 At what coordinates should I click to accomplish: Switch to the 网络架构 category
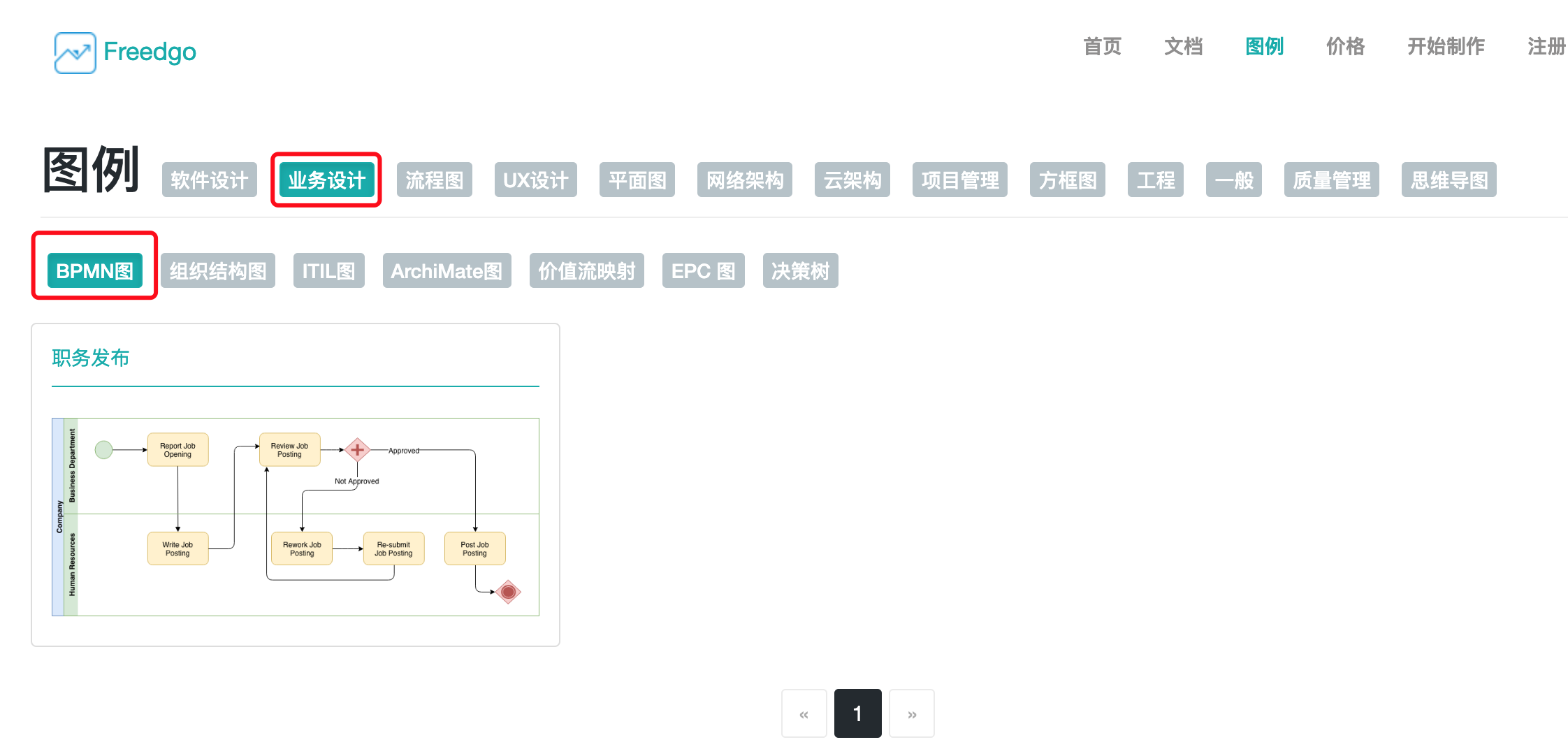pos(745,180)
